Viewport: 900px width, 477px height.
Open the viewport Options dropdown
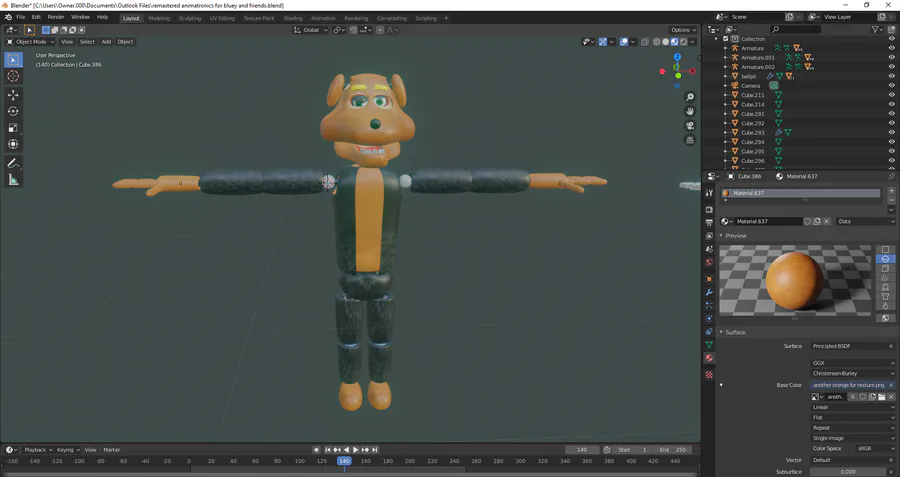point(683,30)
